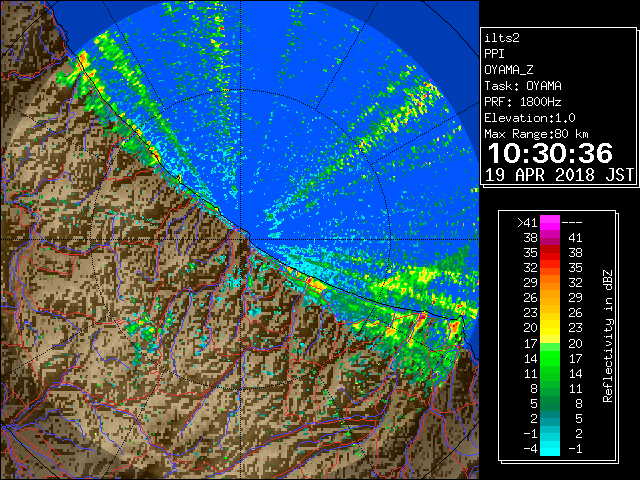Click the cyan -4 to -1 legend swatch
This screenshot has width=640, height=480.
coord(550,448)
